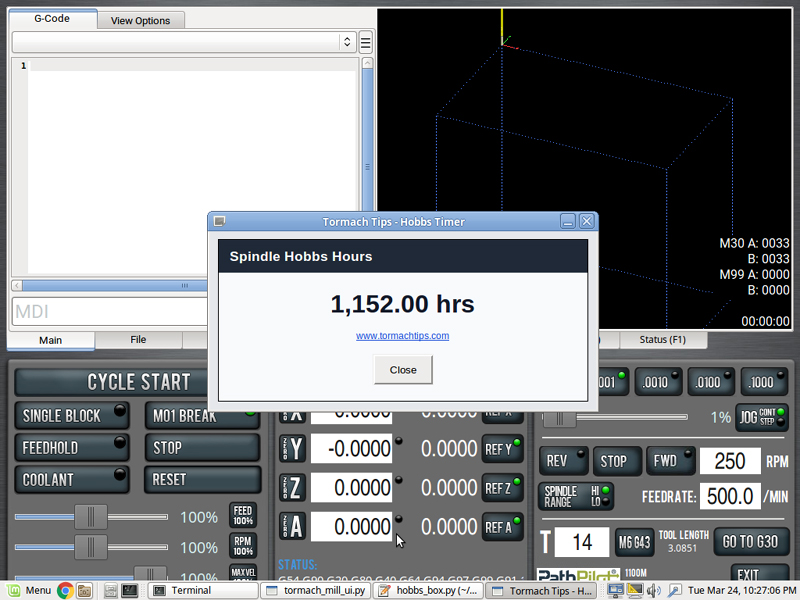Open the file manager launcher icon
The height and width of the screenshot is (600, 800).
point(85,590)
